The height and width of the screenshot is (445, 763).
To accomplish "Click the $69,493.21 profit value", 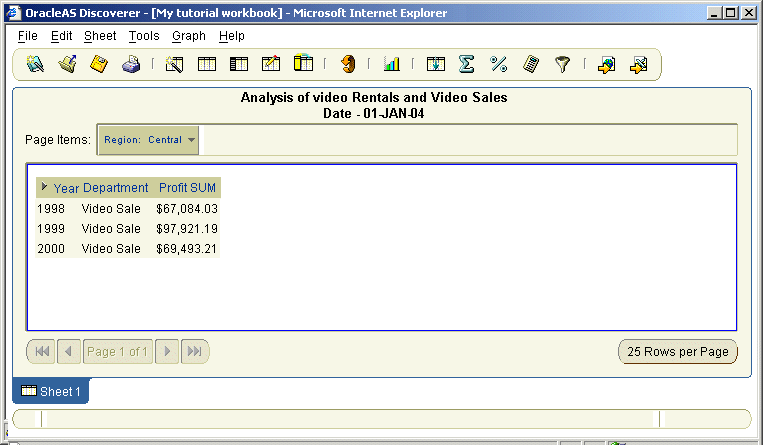I will tap(186, 249).
